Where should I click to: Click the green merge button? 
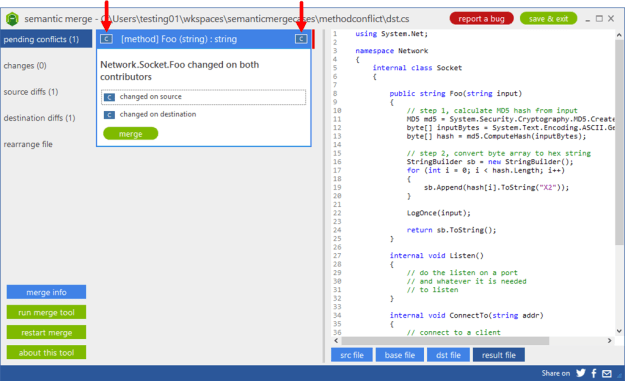pos(131,134)
